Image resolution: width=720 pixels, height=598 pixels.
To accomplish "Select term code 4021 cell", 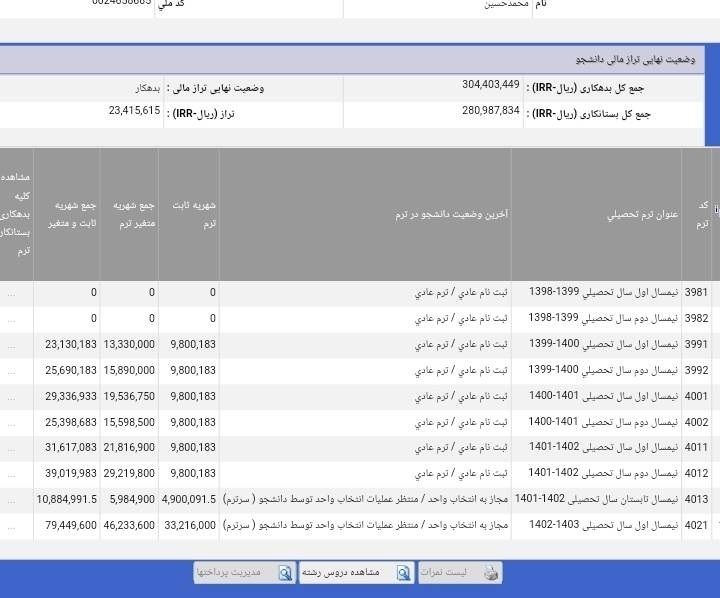I will point(696,525).
